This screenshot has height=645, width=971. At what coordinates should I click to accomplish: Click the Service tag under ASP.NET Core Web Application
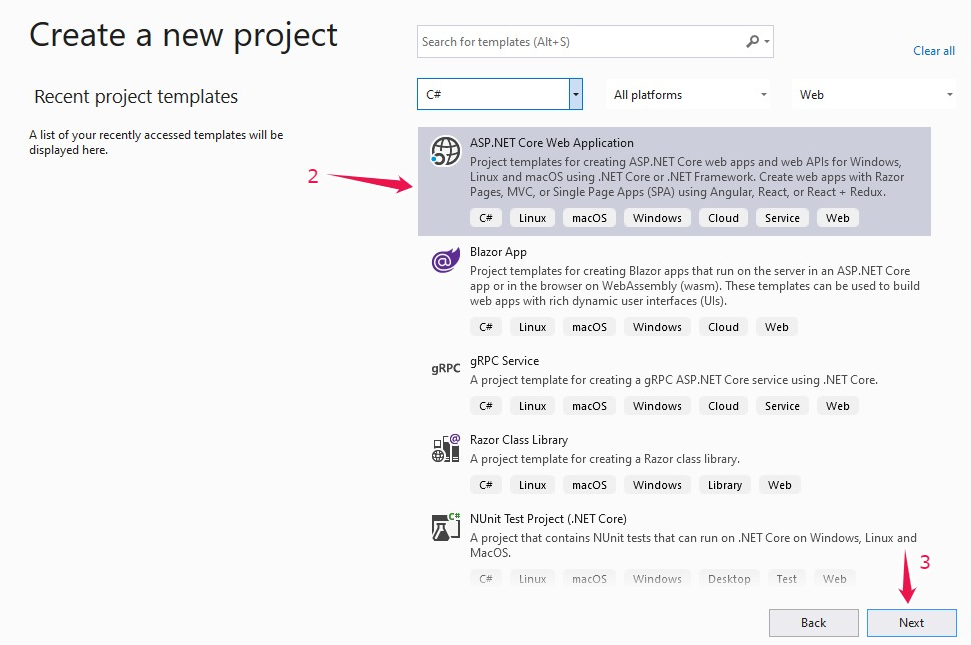click(782, 218)
